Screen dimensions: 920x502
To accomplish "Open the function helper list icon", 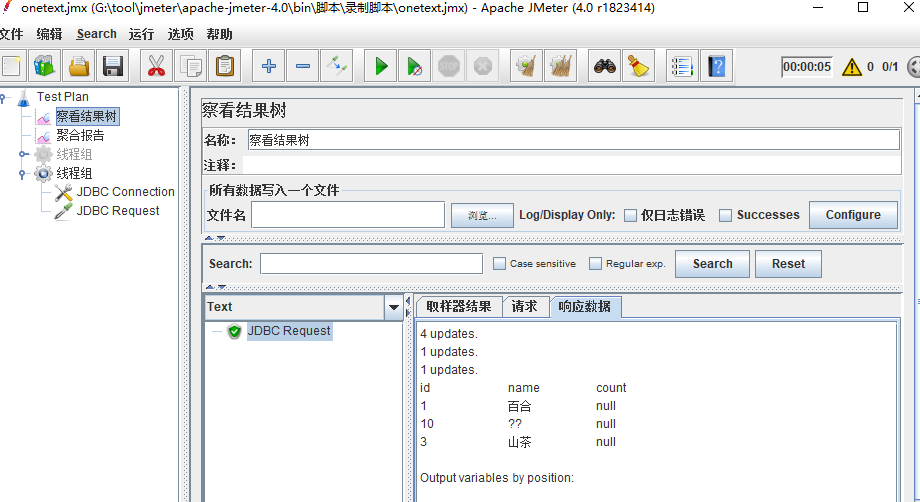I will (x=682, y=66).
